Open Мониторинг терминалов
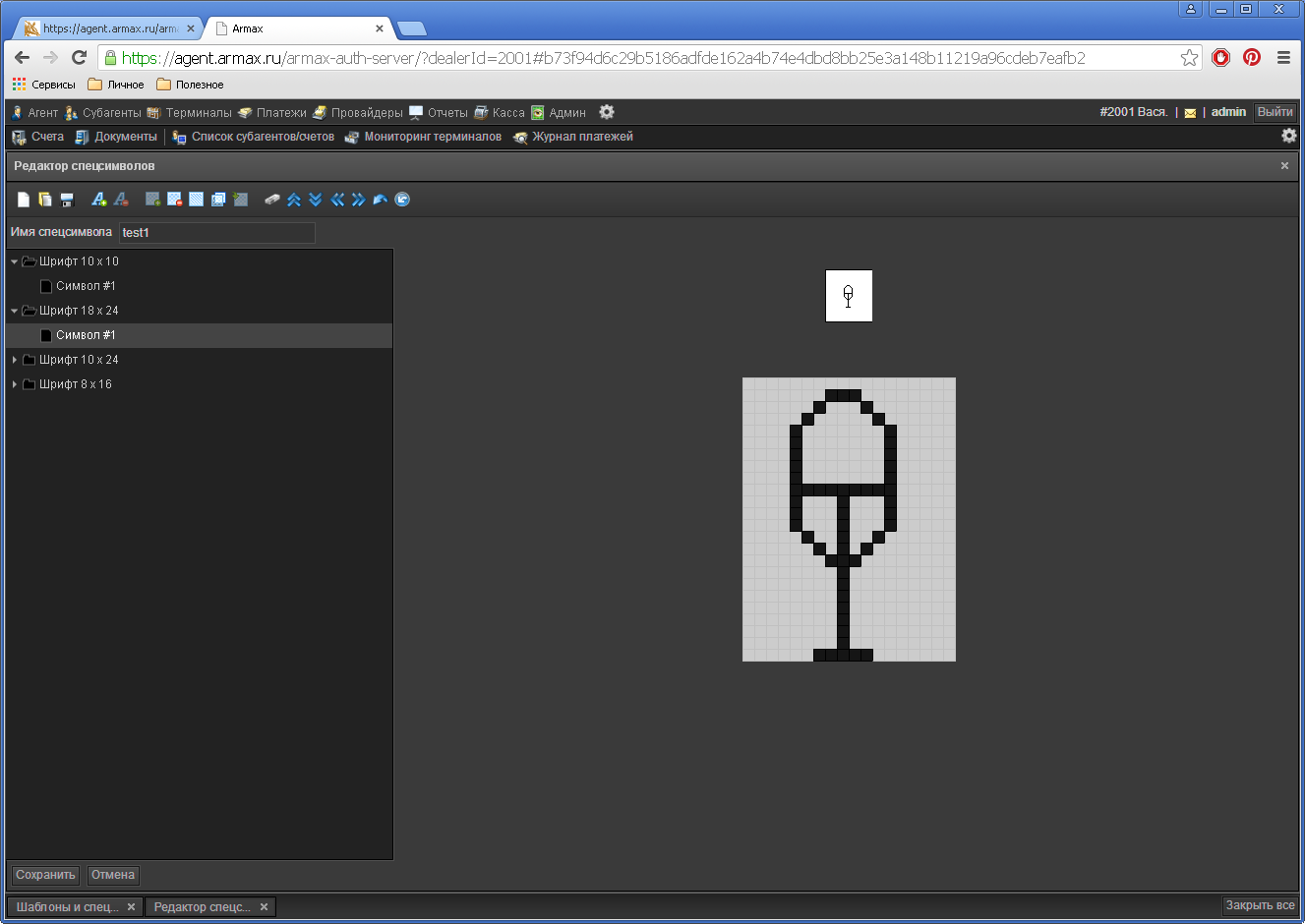 (x=423, y=137)
